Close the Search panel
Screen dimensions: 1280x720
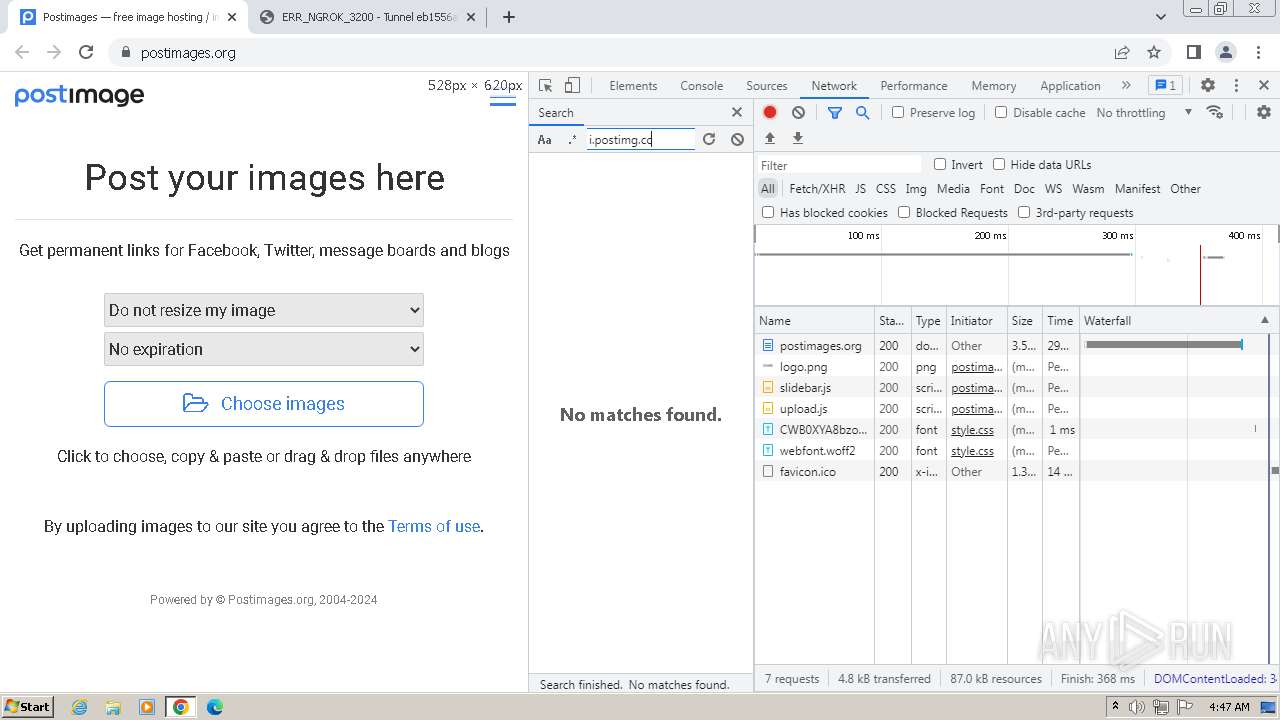(x=737, y=113)
